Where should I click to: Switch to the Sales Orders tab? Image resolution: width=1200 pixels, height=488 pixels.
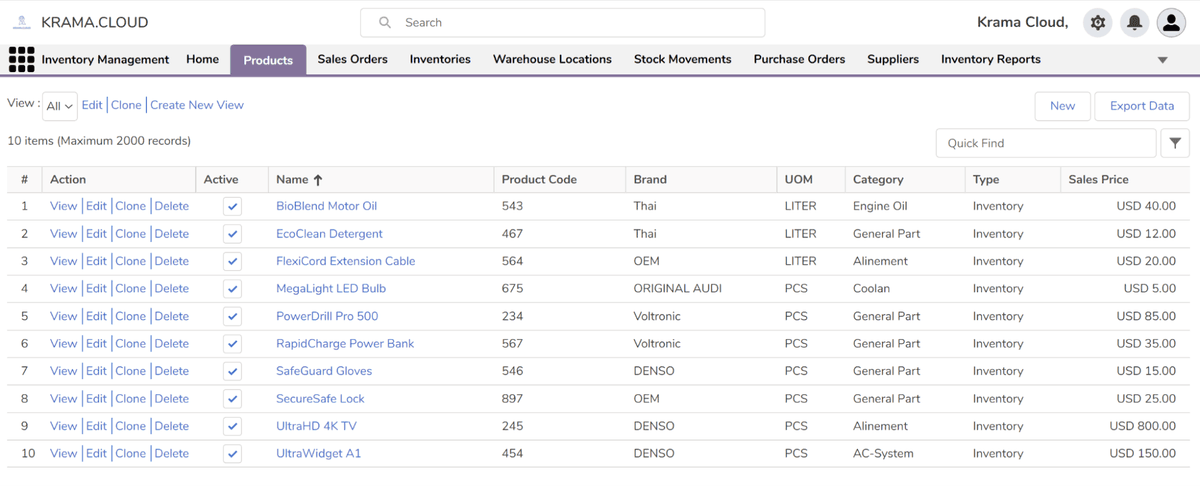pos(352,59)
